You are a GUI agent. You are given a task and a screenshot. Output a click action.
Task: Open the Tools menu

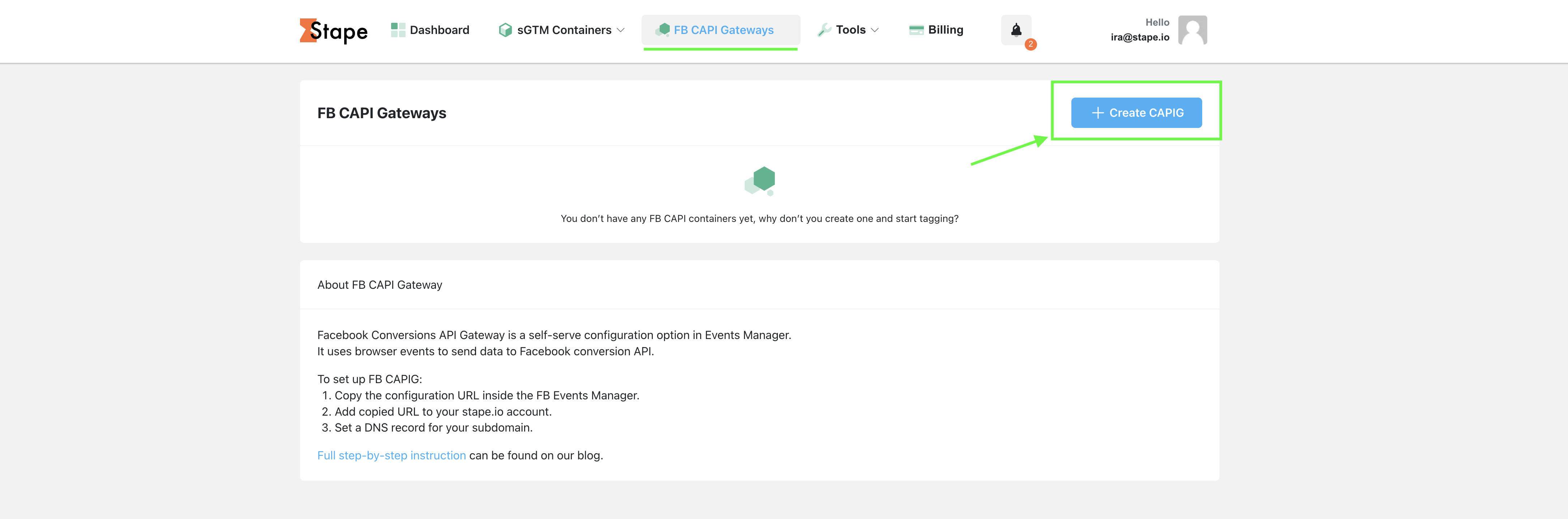[x=848, y=30]
